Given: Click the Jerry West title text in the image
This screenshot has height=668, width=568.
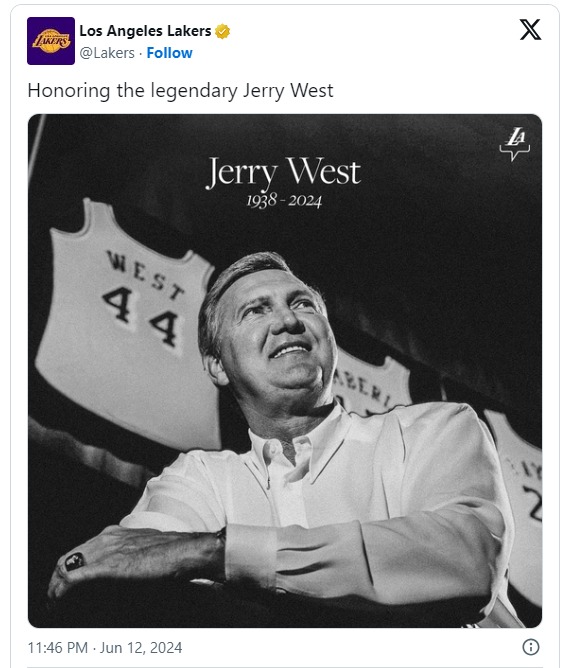Looking at the screenshot, I should coord(283,172).
